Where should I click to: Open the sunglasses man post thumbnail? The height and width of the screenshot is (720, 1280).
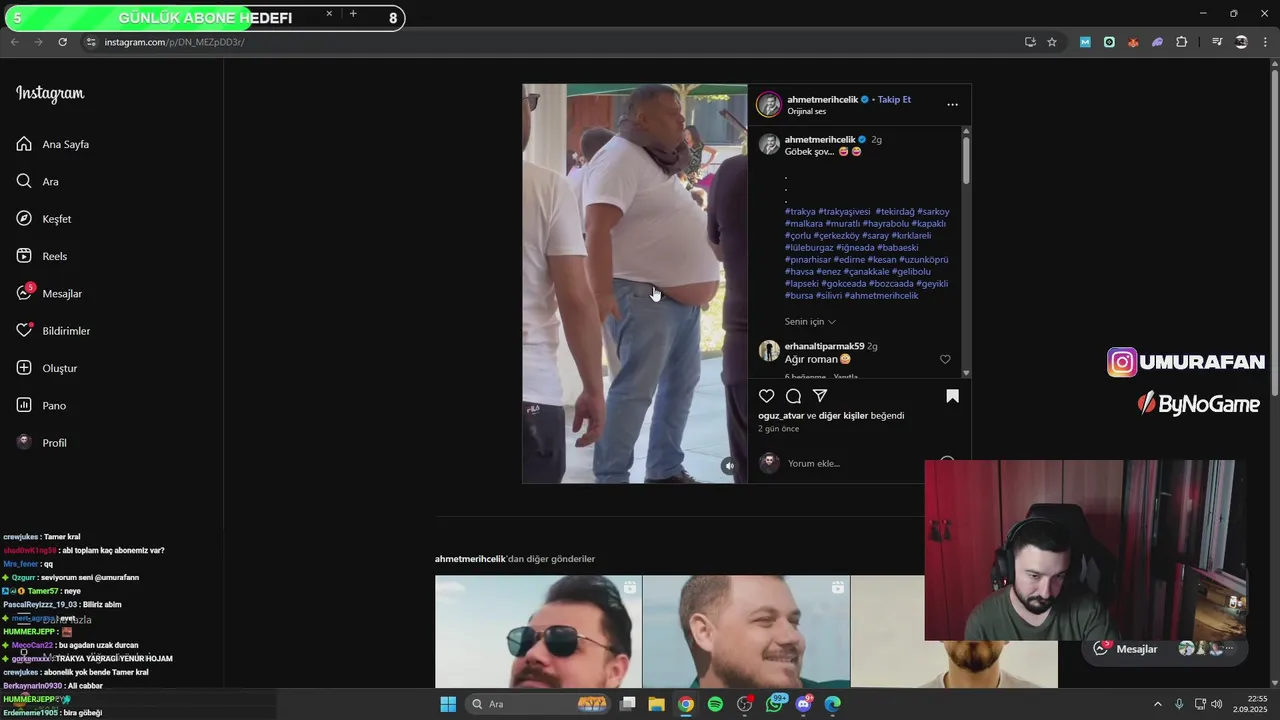pyautogui.click(x=538, y=631)
